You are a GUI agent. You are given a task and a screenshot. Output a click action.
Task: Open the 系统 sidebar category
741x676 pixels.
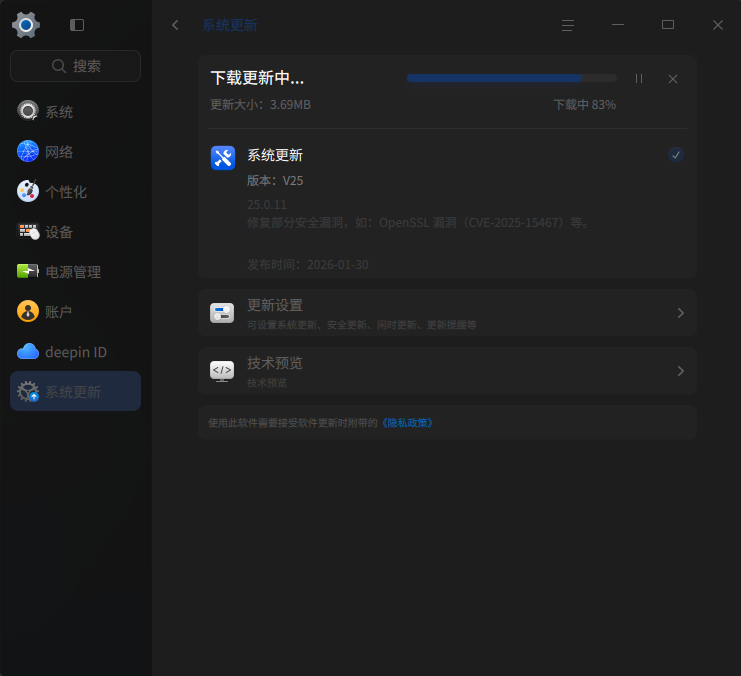(75, 112)
